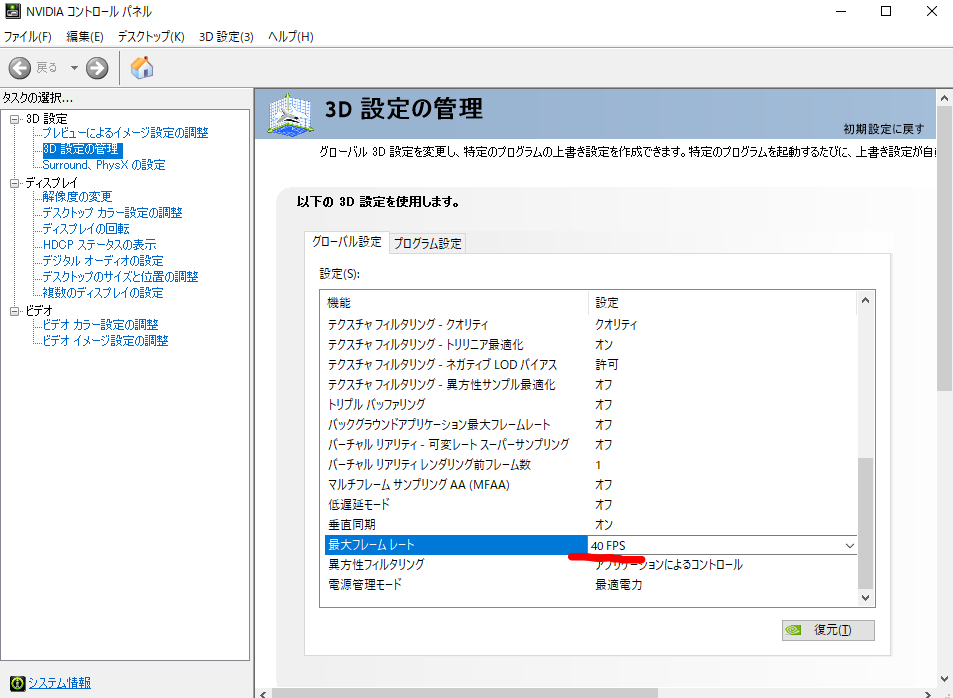
Task: Click the アプリケーションによるコントロール value
Action: [669, 565]
